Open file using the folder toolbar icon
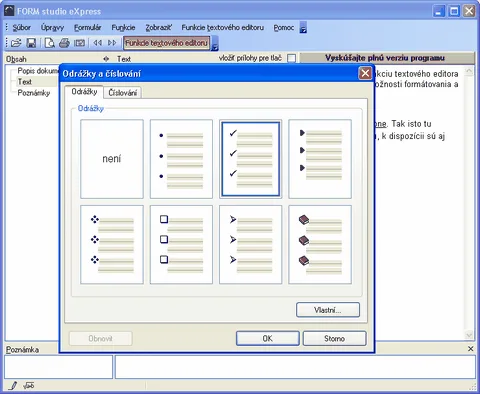Viewport: 480px width, 394px height. (16, 43)
